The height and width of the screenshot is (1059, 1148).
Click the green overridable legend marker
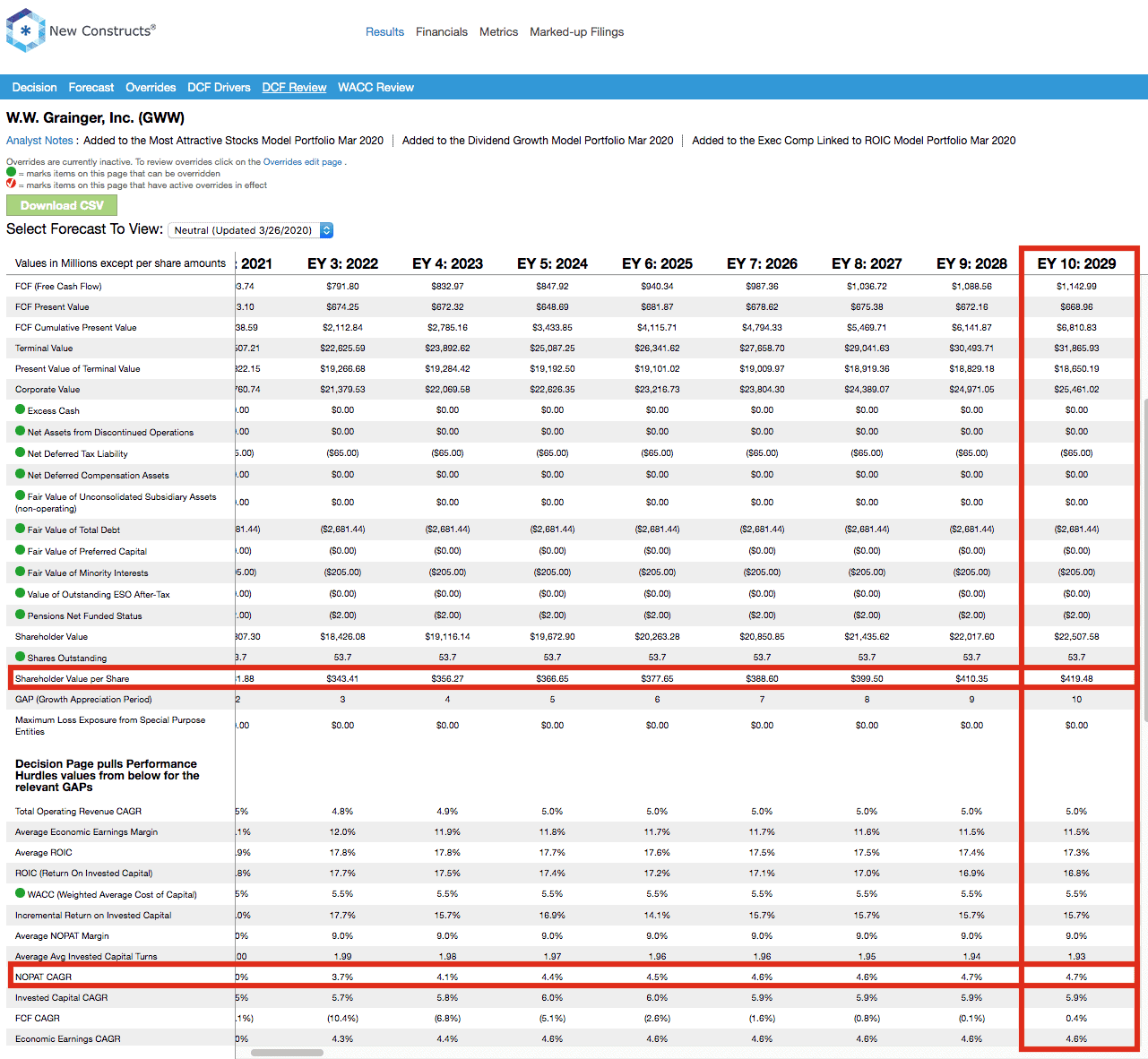click(x=11, y=173)
